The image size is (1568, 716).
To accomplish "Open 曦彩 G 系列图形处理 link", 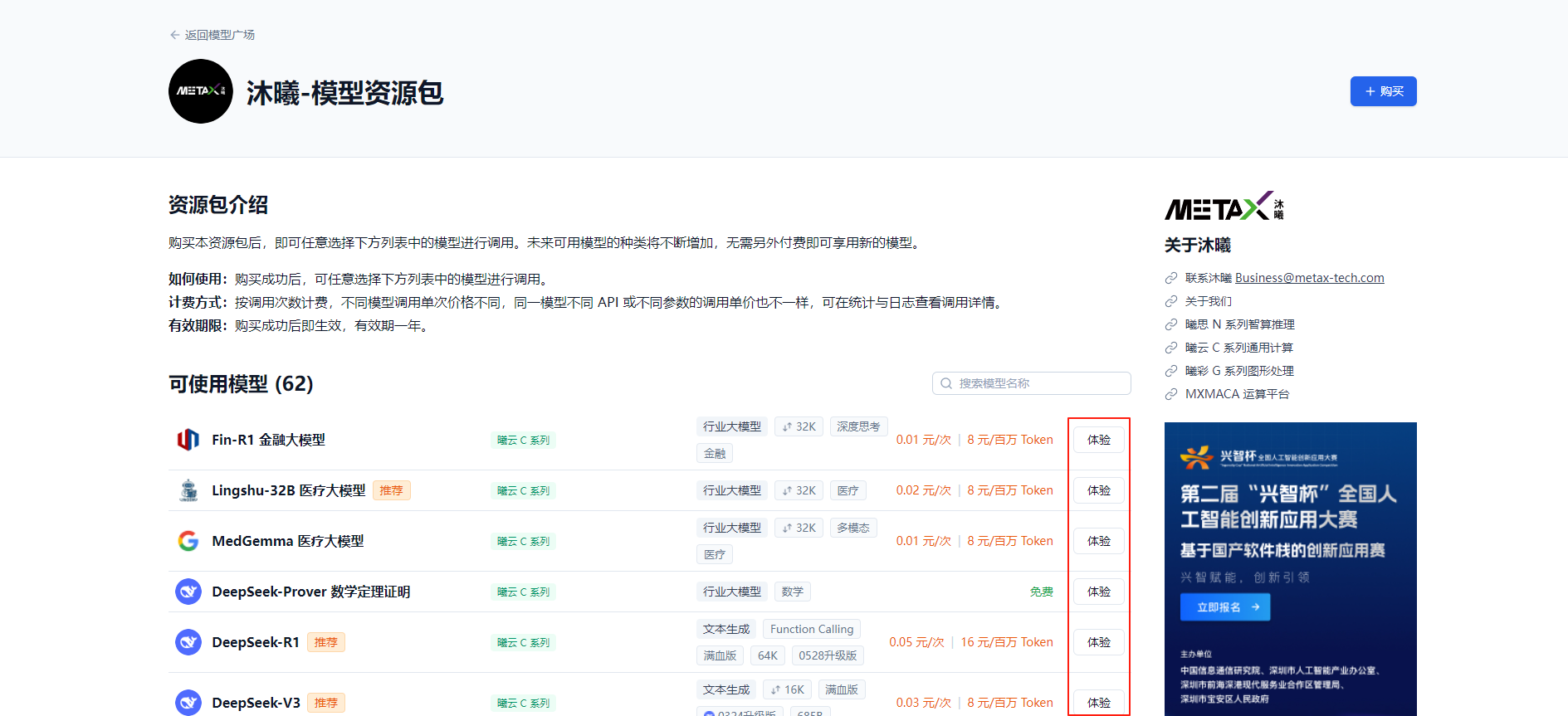I will point(1239,371).
